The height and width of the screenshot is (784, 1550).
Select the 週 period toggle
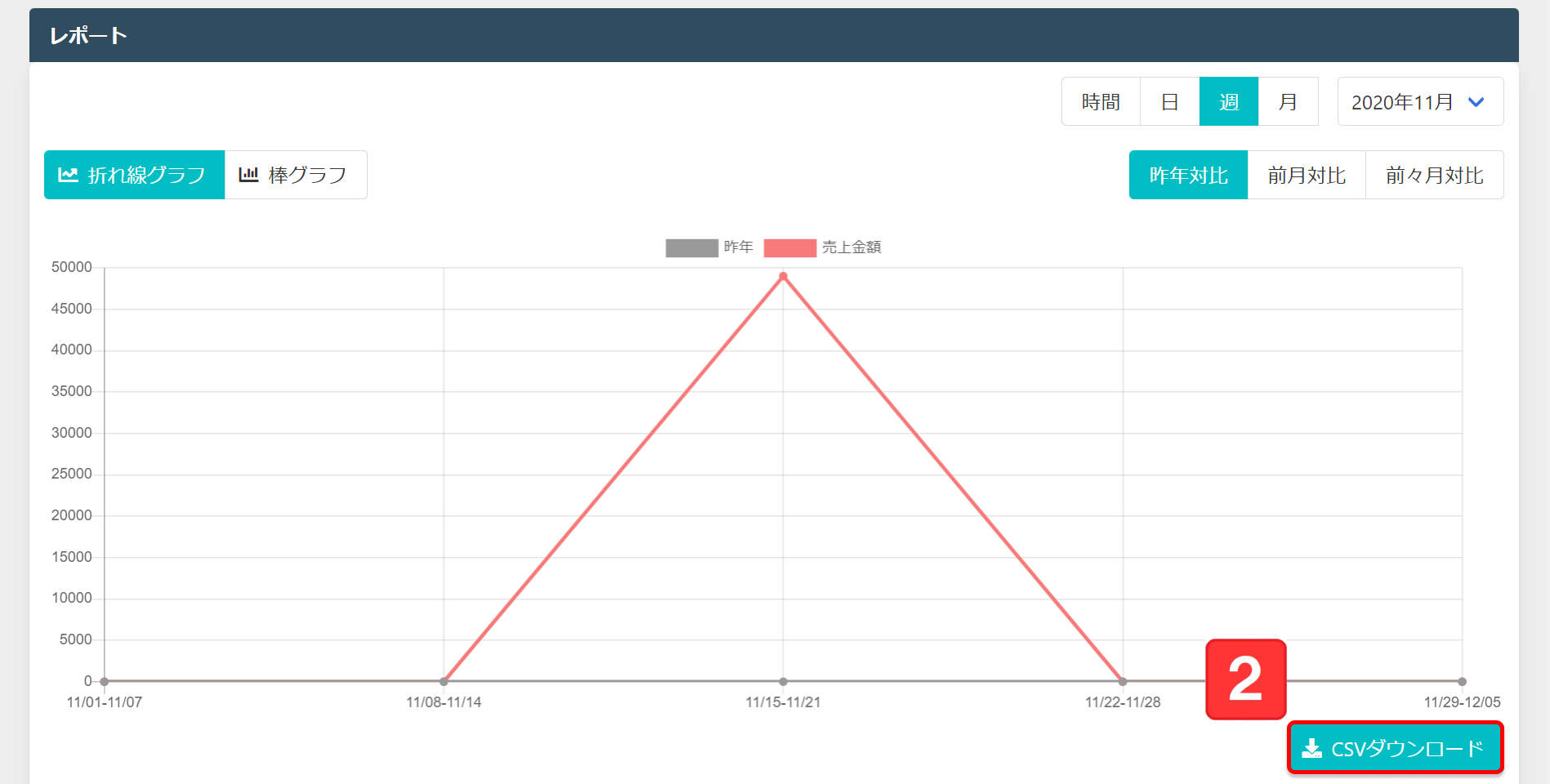coord(1229,101)
